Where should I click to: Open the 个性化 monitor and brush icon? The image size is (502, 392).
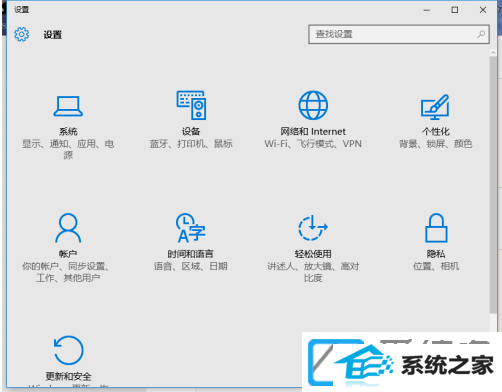(435, 107)
